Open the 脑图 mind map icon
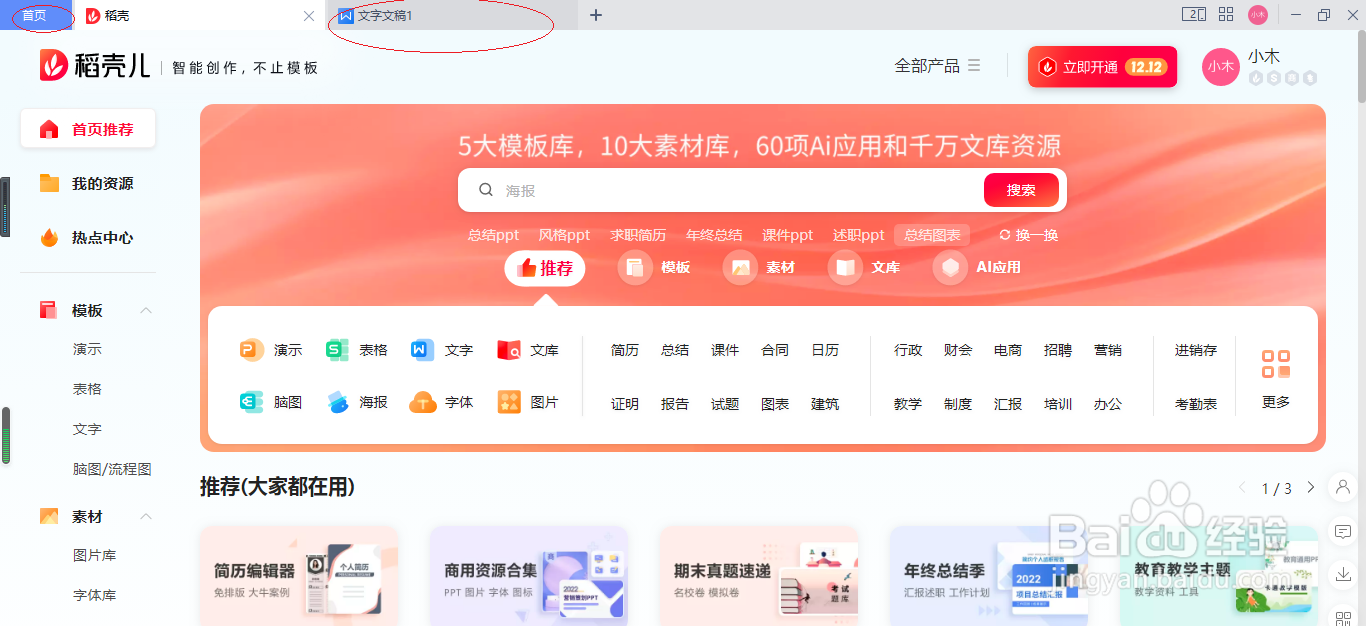 point(251,402)
